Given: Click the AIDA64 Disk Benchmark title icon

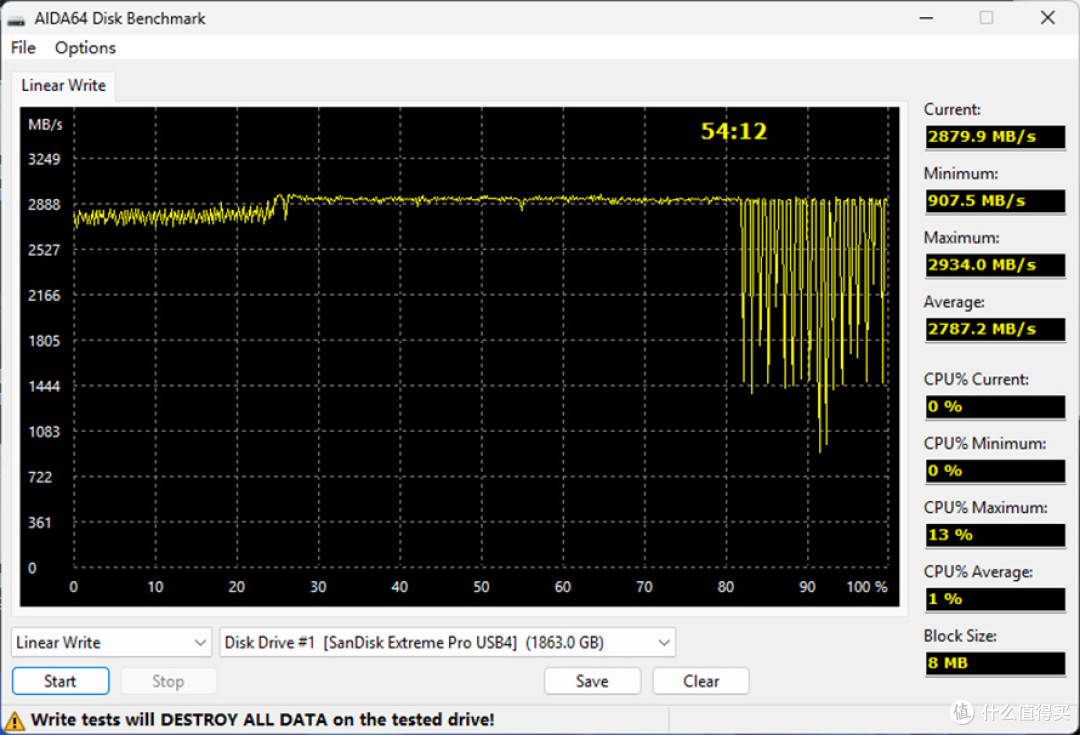Looking at the screenshot, I should coord(16,19).
